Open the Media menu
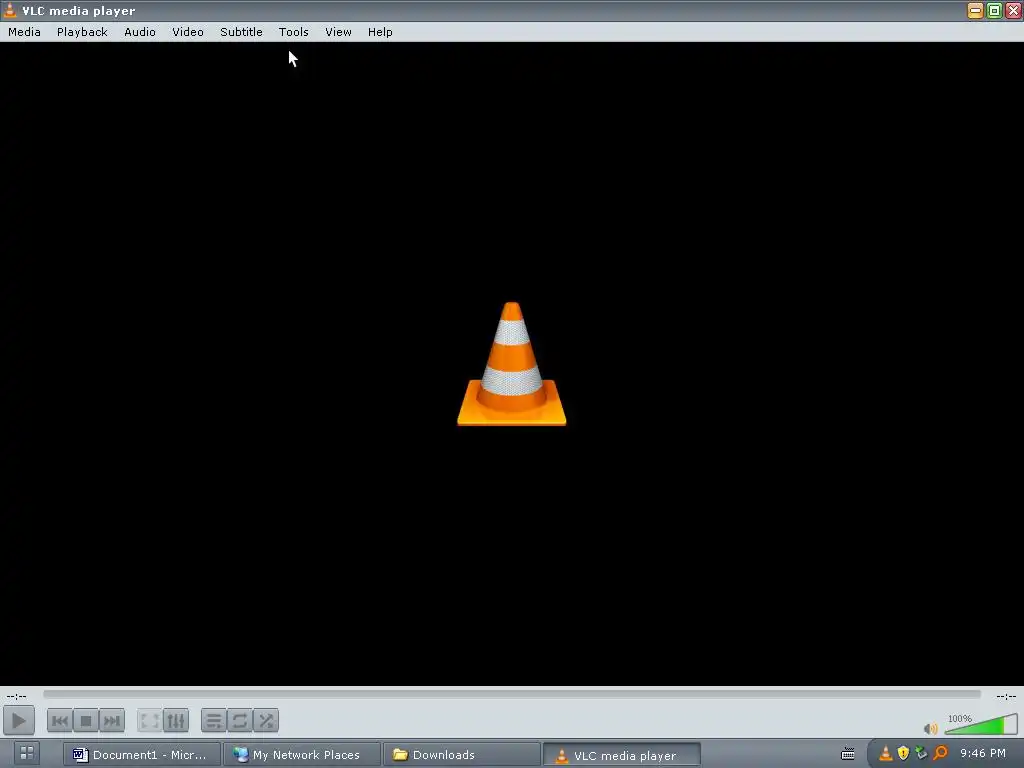Image resolution: width=1024 pixels, height=768 pixels. click(x=24, y=32)
